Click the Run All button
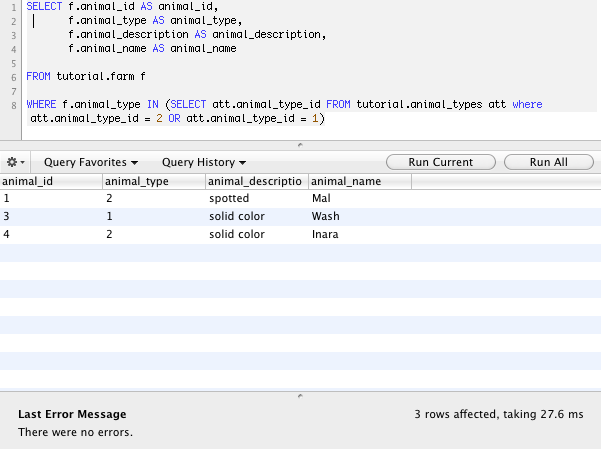 548,162
